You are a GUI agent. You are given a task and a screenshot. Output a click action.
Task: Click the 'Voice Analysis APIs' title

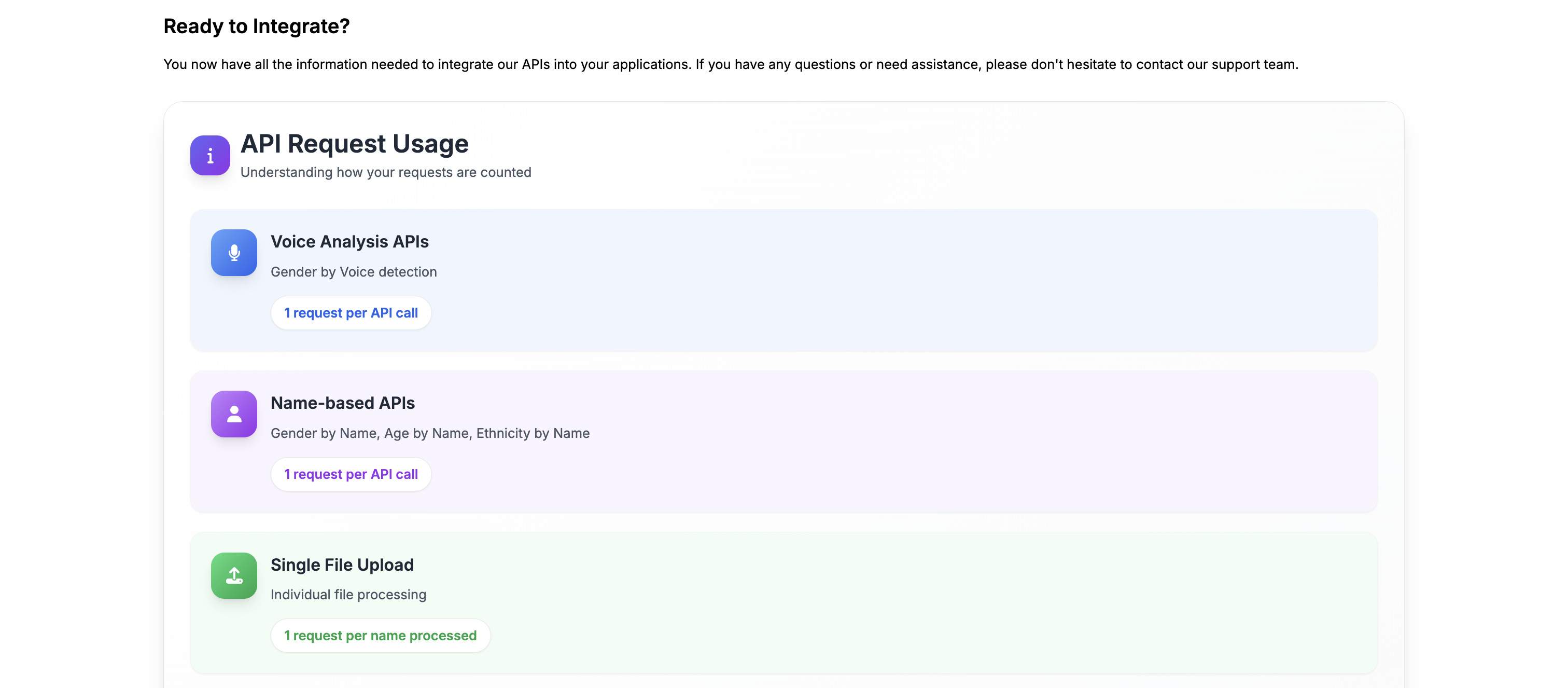point(349,242)
